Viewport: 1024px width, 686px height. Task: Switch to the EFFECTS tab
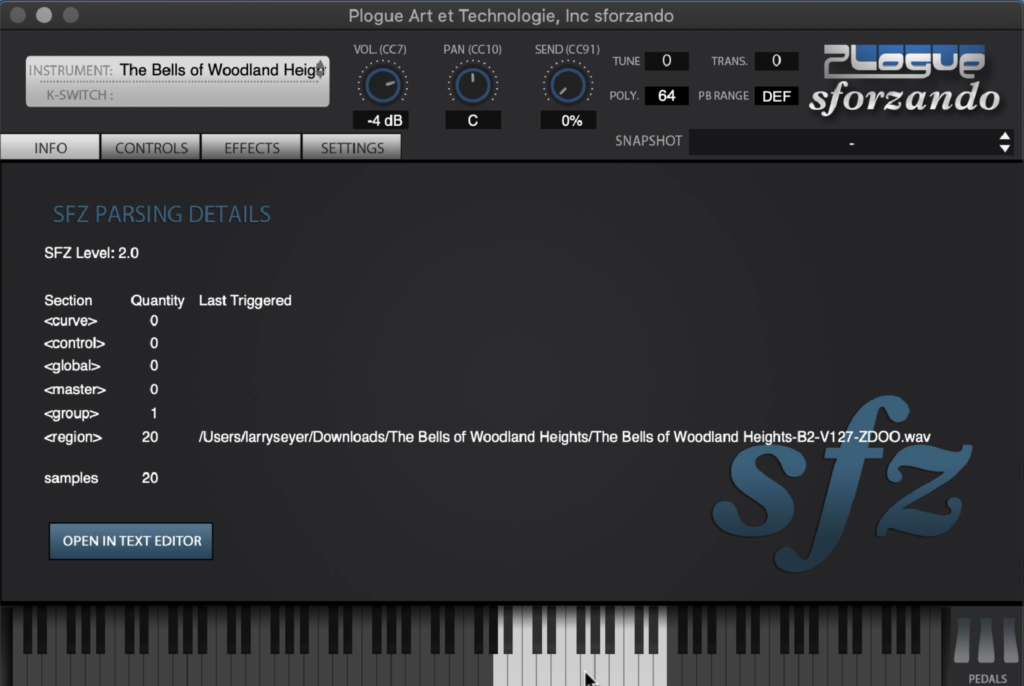click(251, 148)
